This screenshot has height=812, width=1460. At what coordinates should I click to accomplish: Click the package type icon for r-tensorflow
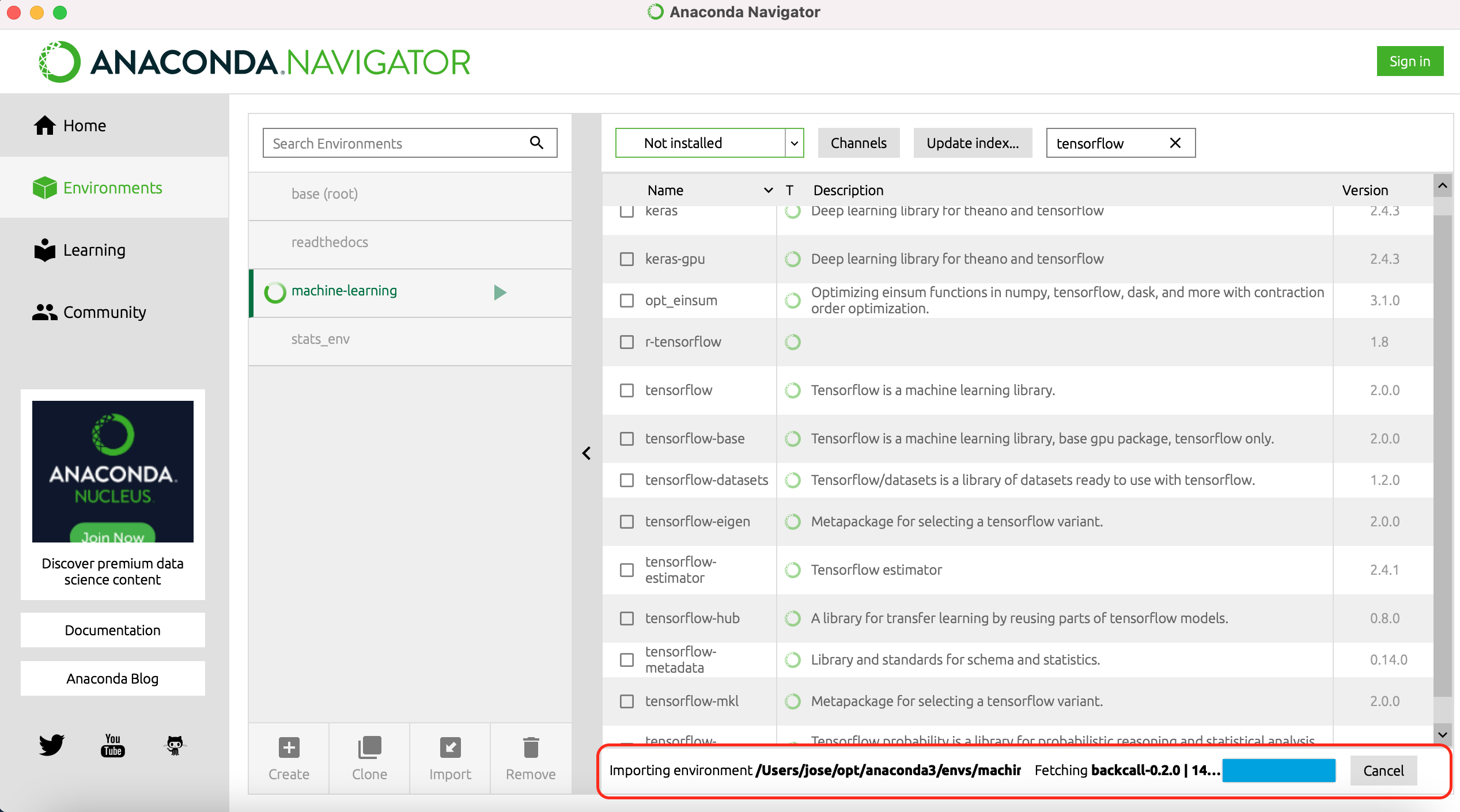click(793, 342)
